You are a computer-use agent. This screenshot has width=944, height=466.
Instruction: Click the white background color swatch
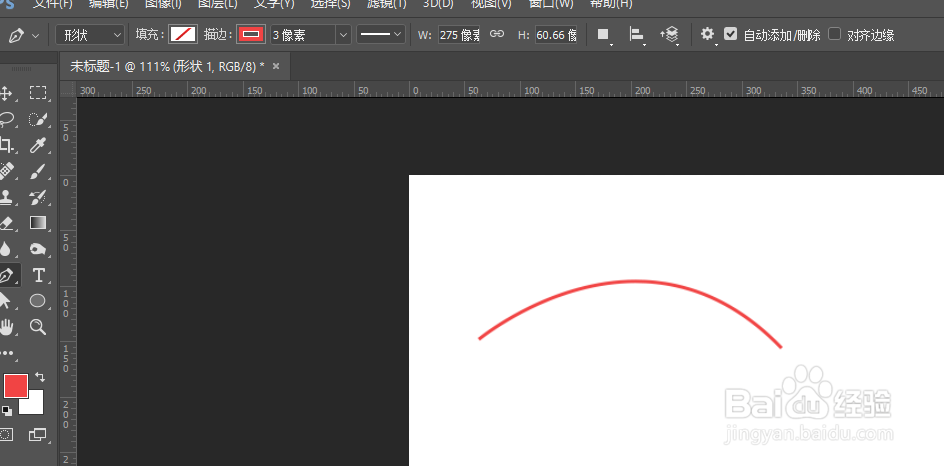35,405
